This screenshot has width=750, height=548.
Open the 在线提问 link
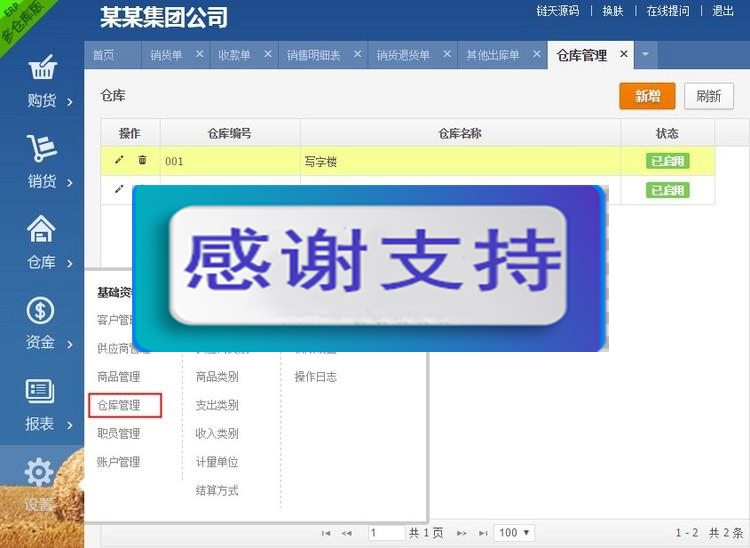point(668,11)
